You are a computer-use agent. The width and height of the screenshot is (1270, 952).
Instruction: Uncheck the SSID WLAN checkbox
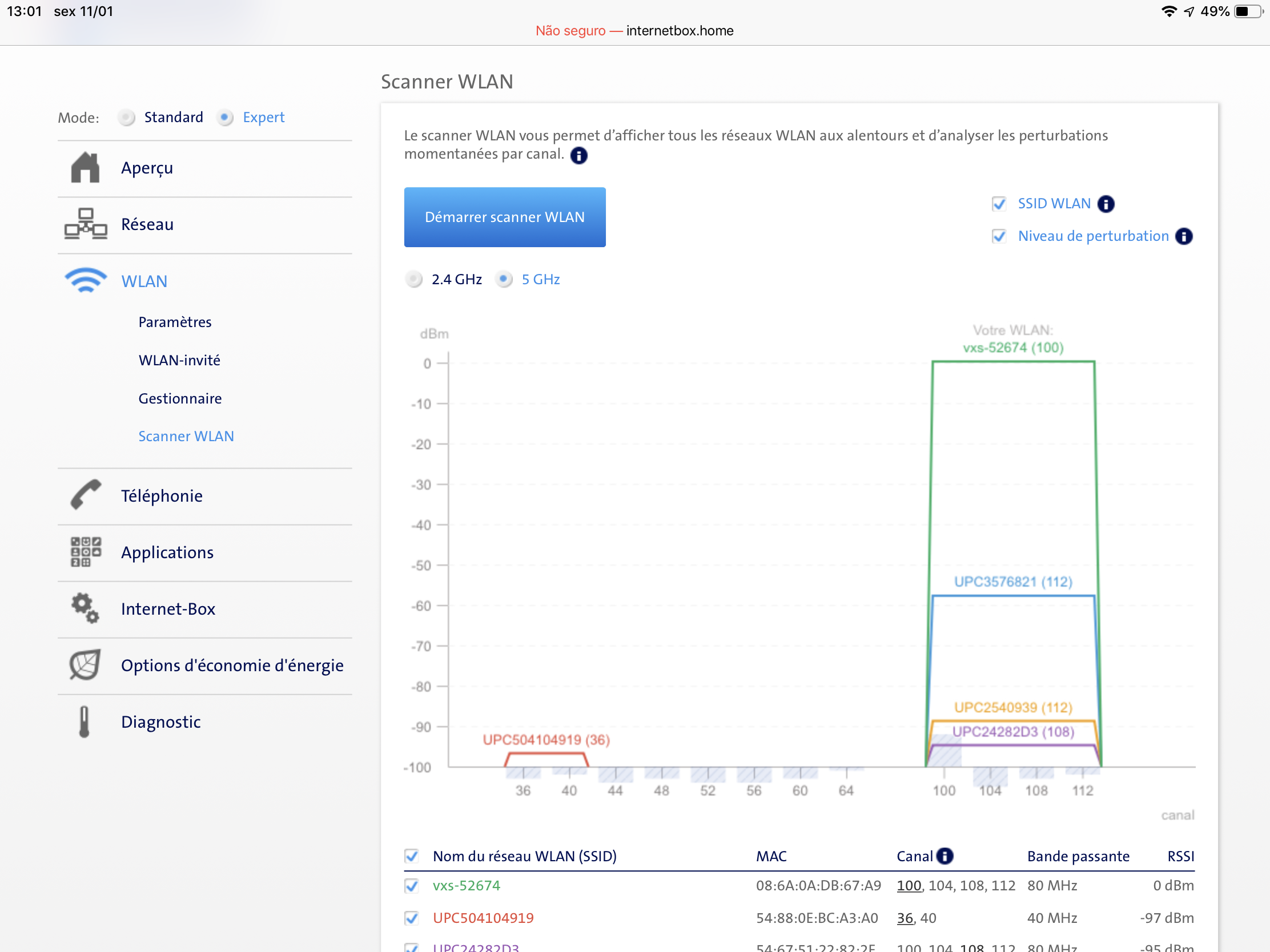tap(999, 204)
